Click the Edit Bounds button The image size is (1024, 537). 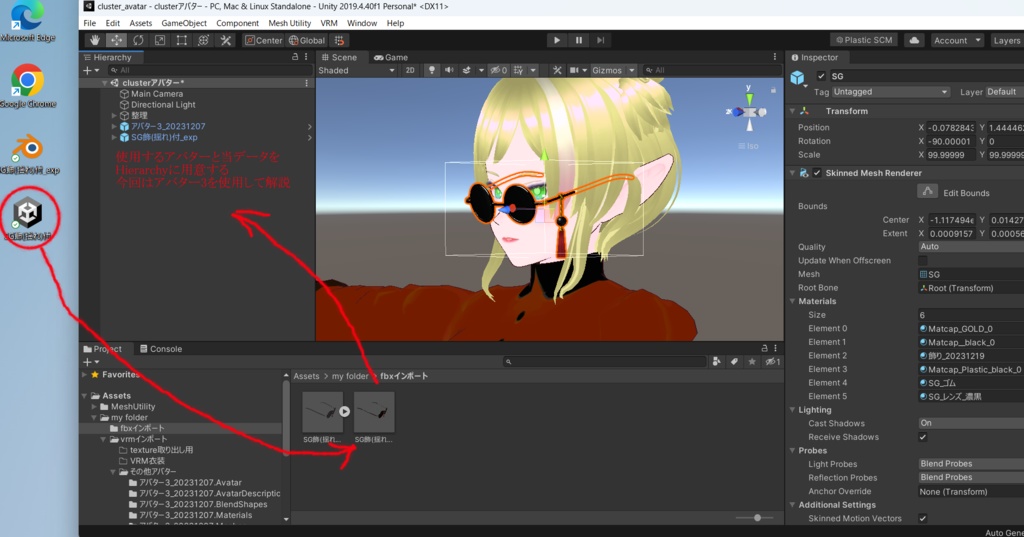(927, 191)
